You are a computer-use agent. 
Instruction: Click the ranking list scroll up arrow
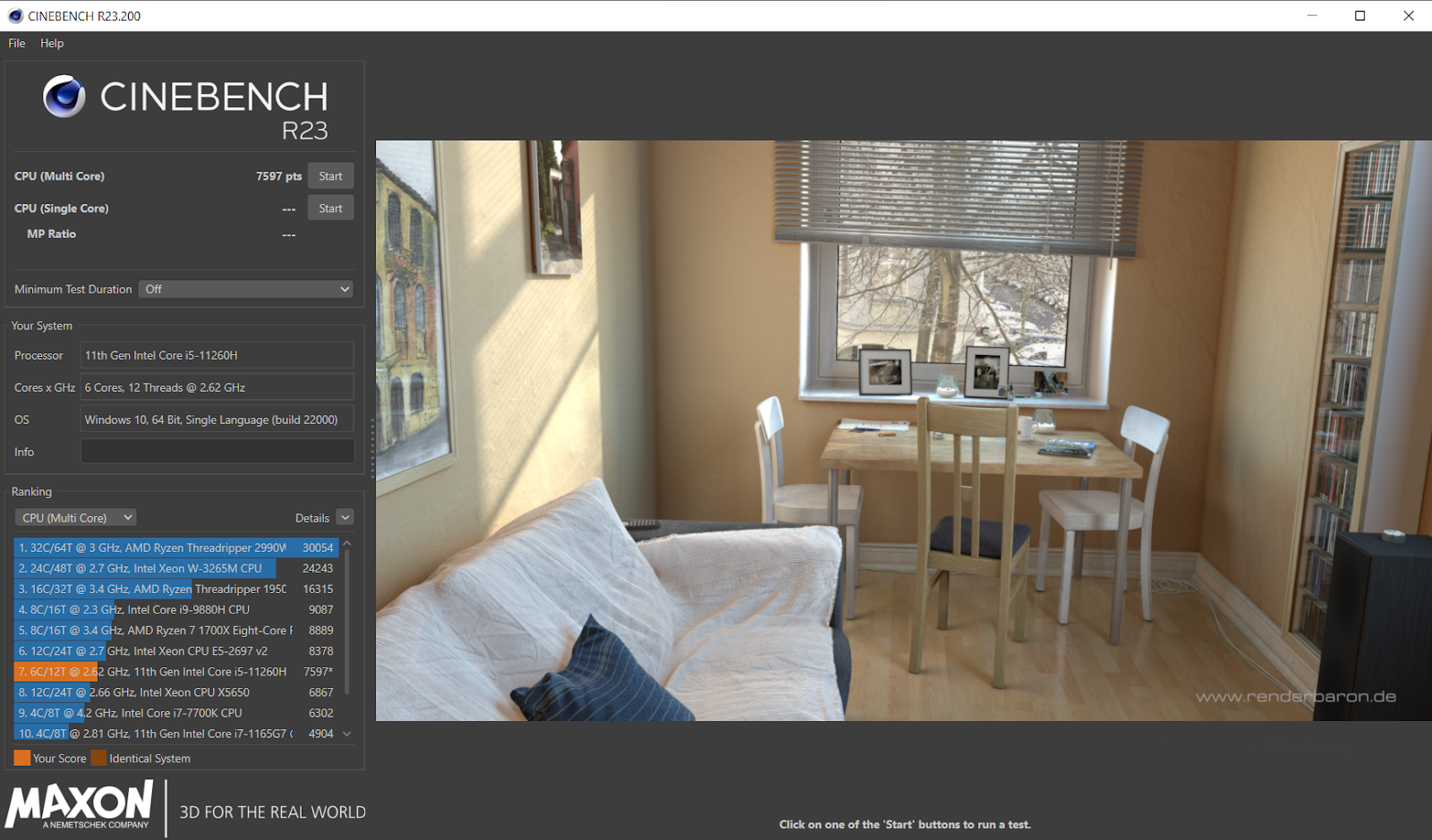pos(347,543)
